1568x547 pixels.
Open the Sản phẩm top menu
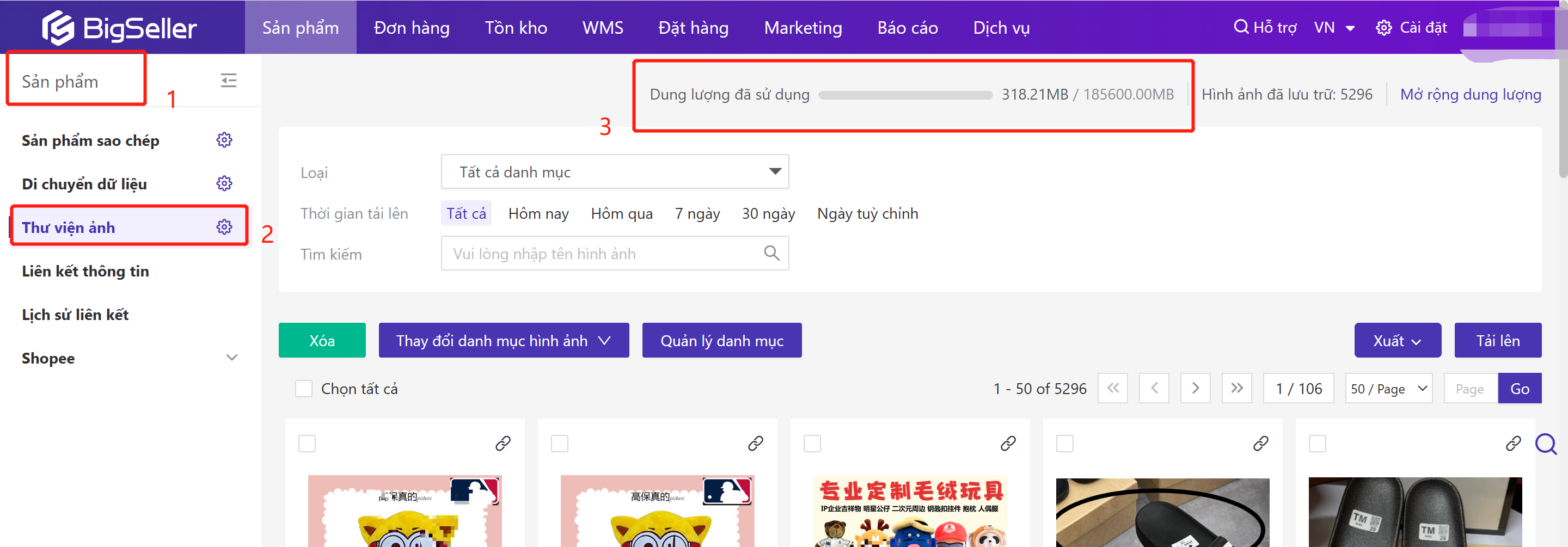tap(301, 27)
